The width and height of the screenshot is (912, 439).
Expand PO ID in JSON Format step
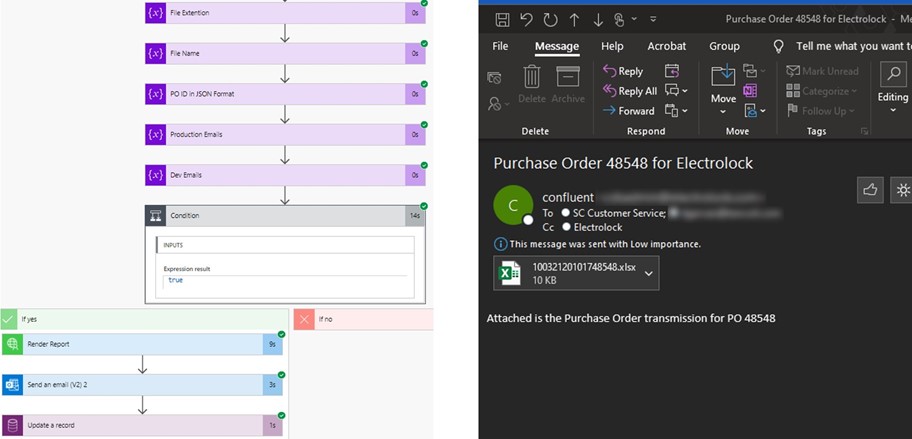pos(285,94)
